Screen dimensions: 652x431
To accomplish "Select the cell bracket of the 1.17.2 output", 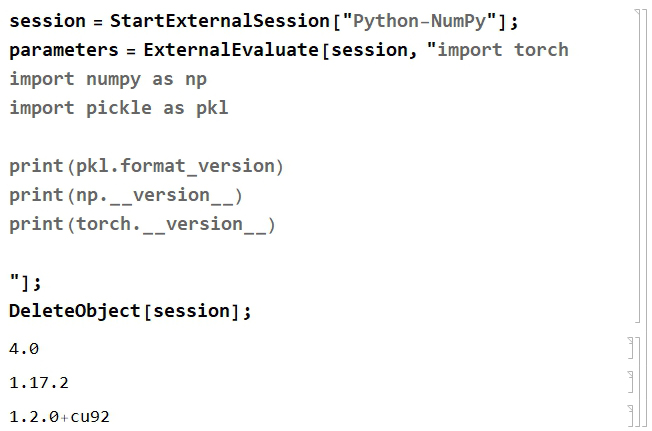I will pyautogui.click(x=631, y=382).
